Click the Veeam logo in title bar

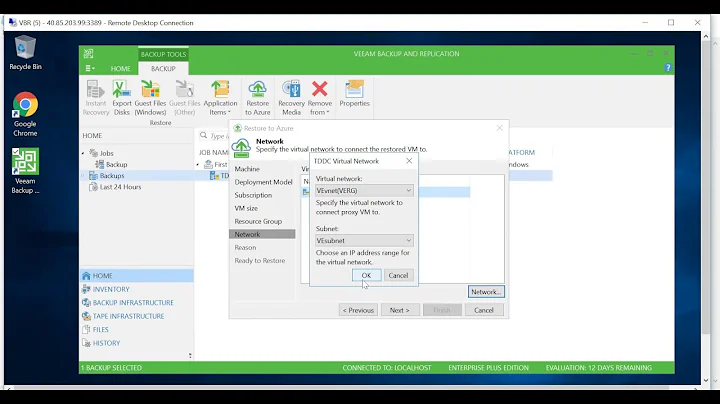pyautogui.click(x=89, y=54)
